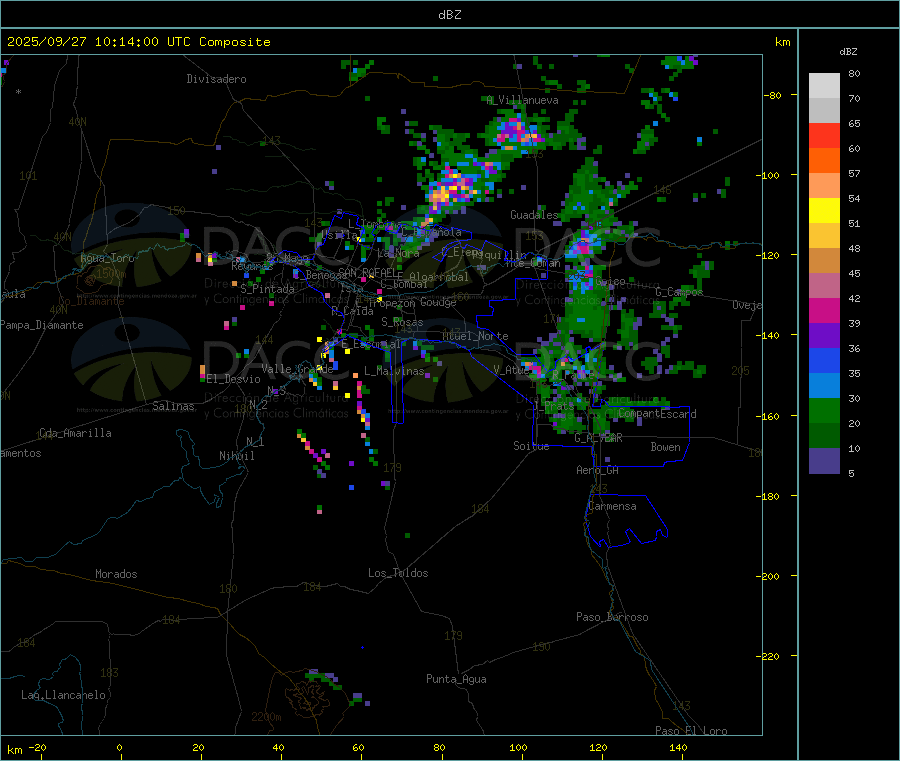The height and width of the screenshot is (761, 900).
Task: Select the Agua_Toro place label
Action: click(107, 258)
